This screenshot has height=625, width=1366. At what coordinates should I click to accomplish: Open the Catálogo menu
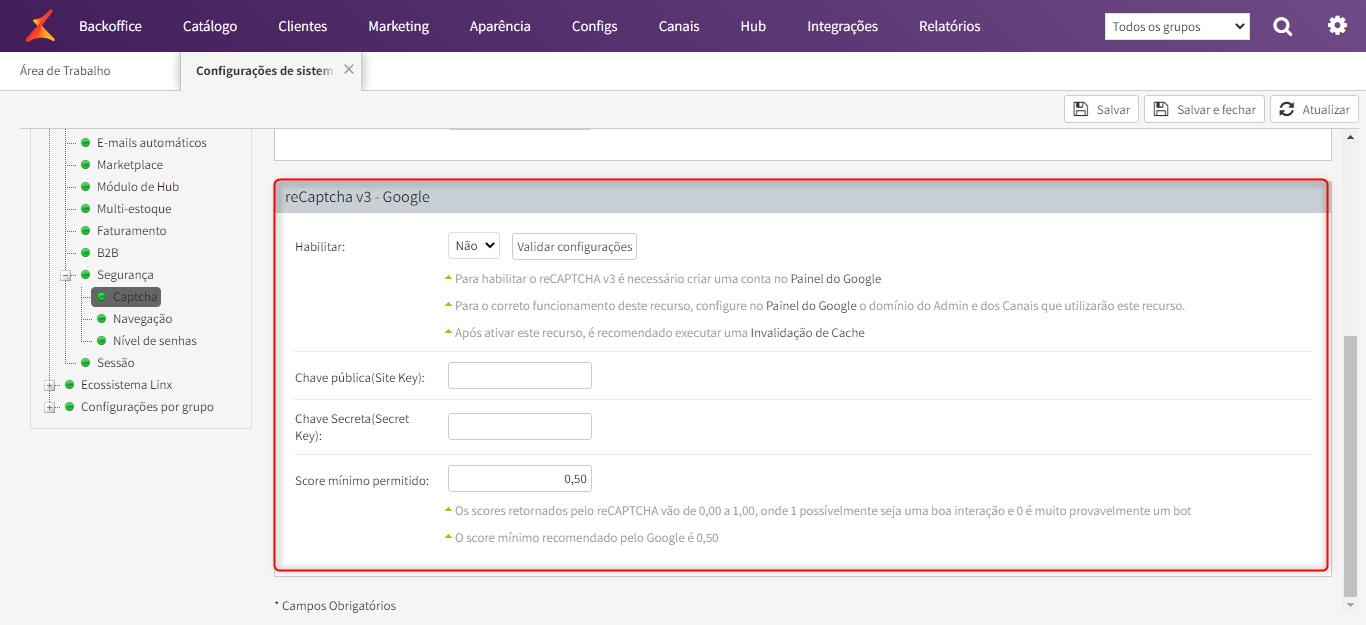(210, 26)
